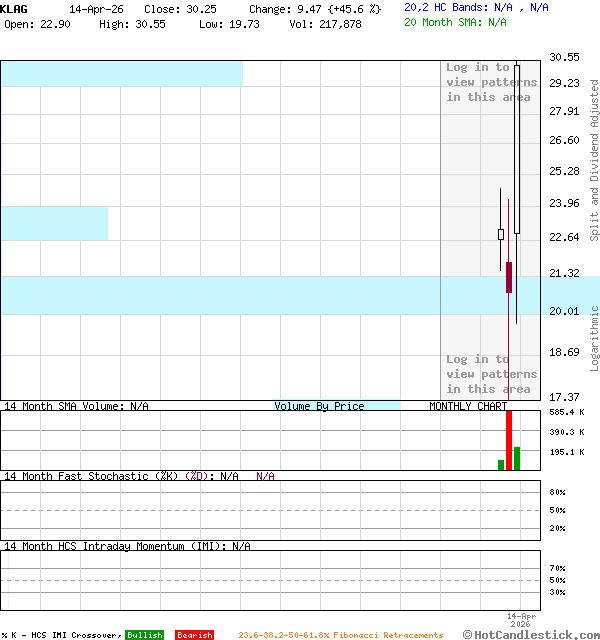Click the top light-blue volume-by-price bar
This screenshot has width=600, height=640.
point(121,73)
